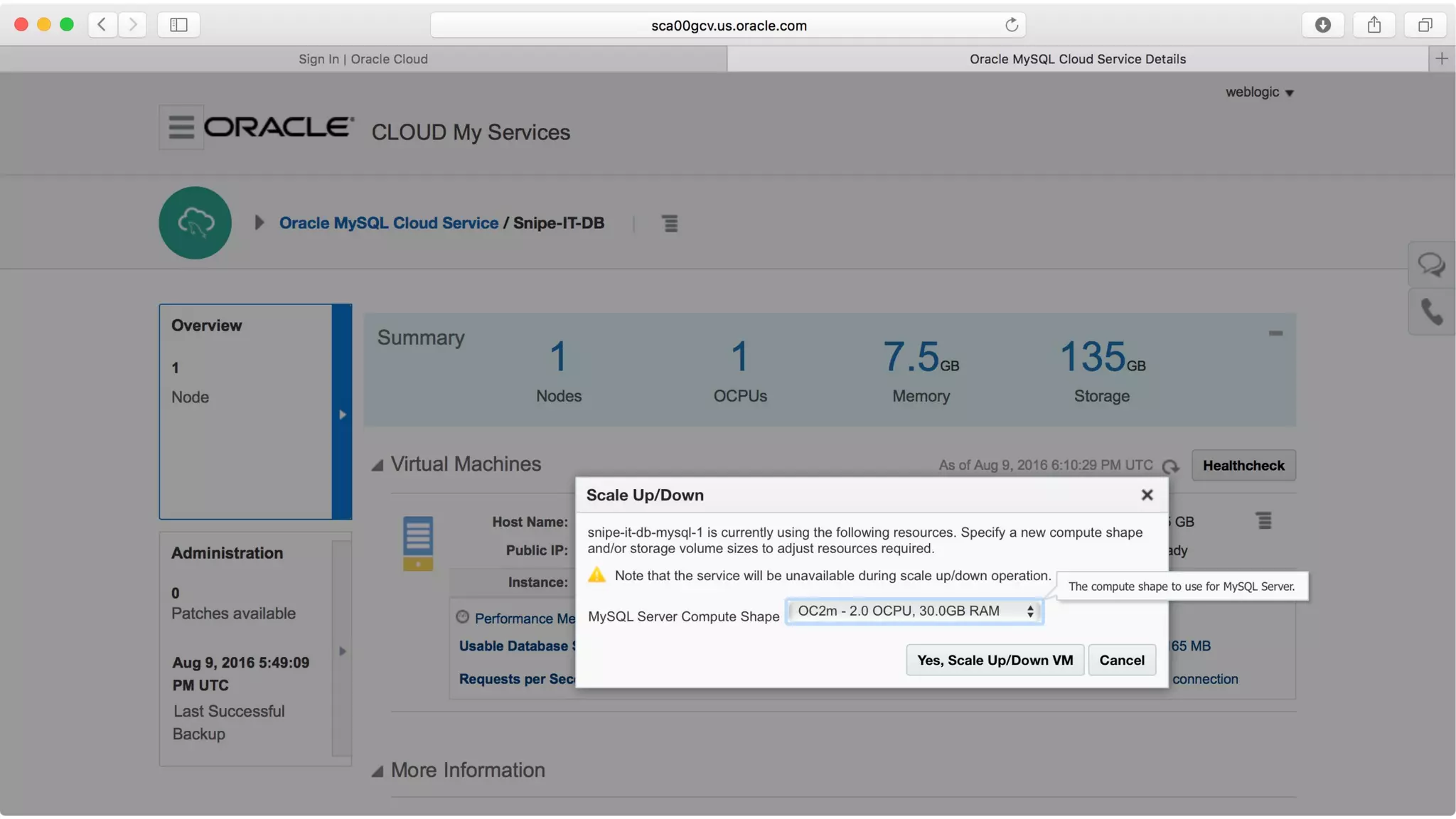Image resolution: width=1456 pixels, height=819 pixels.
Task: Expand the breadcrumb triangle before service name
Action: [x=259, y=223]
